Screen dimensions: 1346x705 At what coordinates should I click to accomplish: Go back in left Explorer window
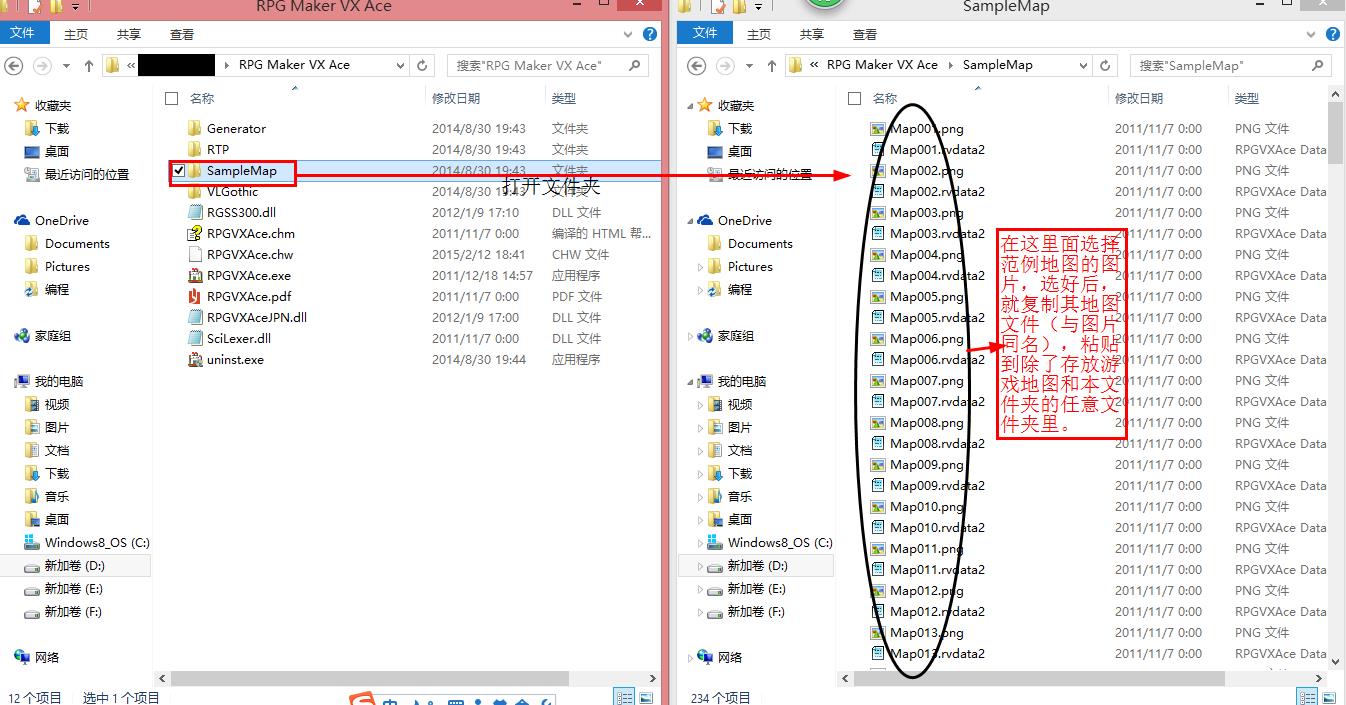[x=14, y=65]
